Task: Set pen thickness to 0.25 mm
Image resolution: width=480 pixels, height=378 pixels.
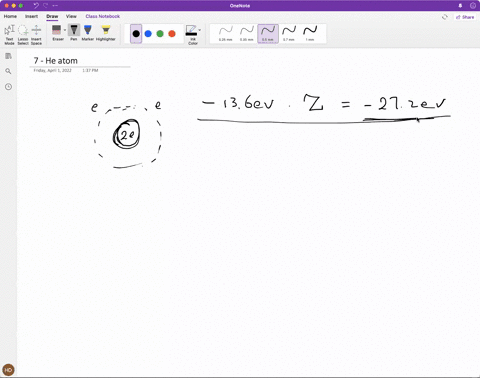Action: [x=226, y=34]
